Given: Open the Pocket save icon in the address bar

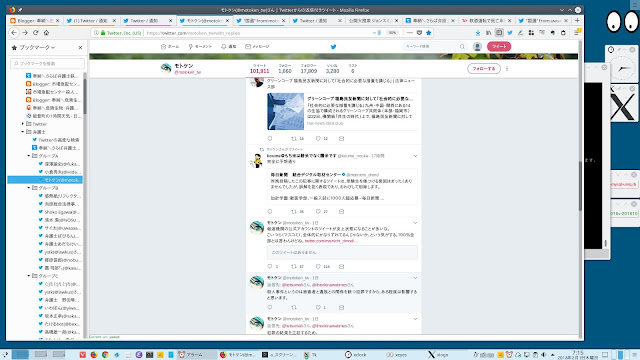Looking at the screenshot, I should 419,33.
